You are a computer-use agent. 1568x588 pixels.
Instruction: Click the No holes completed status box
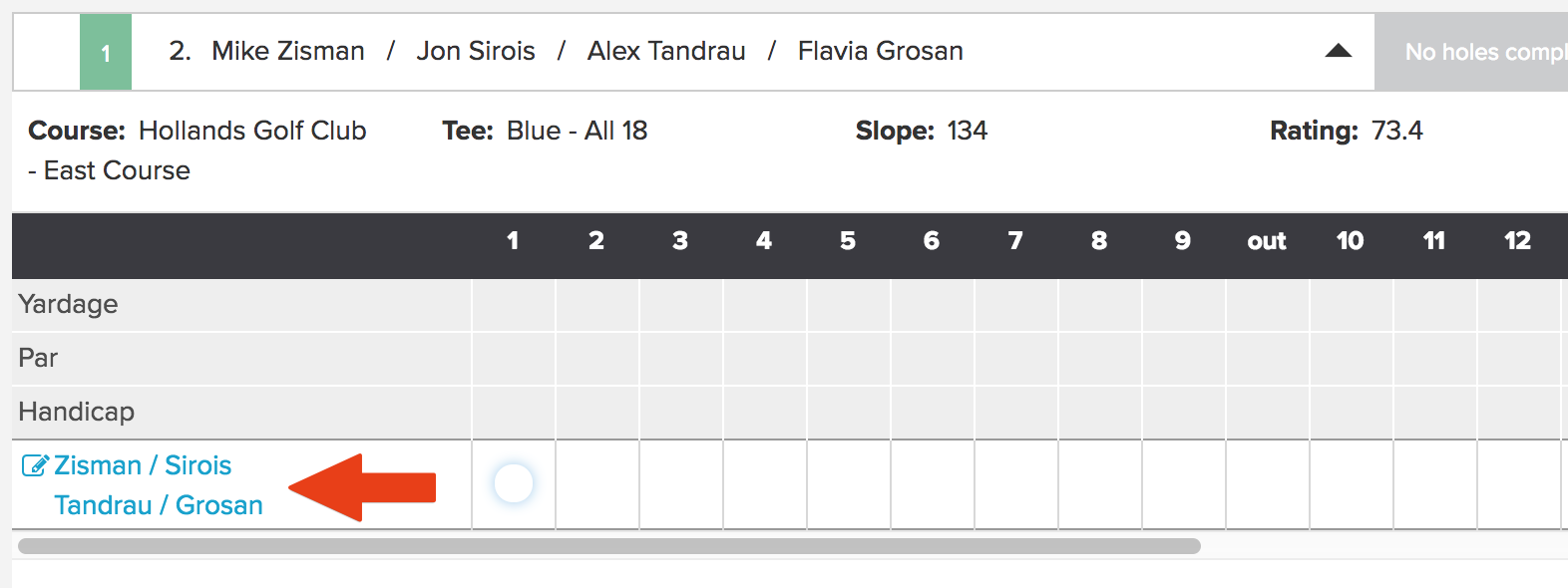click(1471, 52)
